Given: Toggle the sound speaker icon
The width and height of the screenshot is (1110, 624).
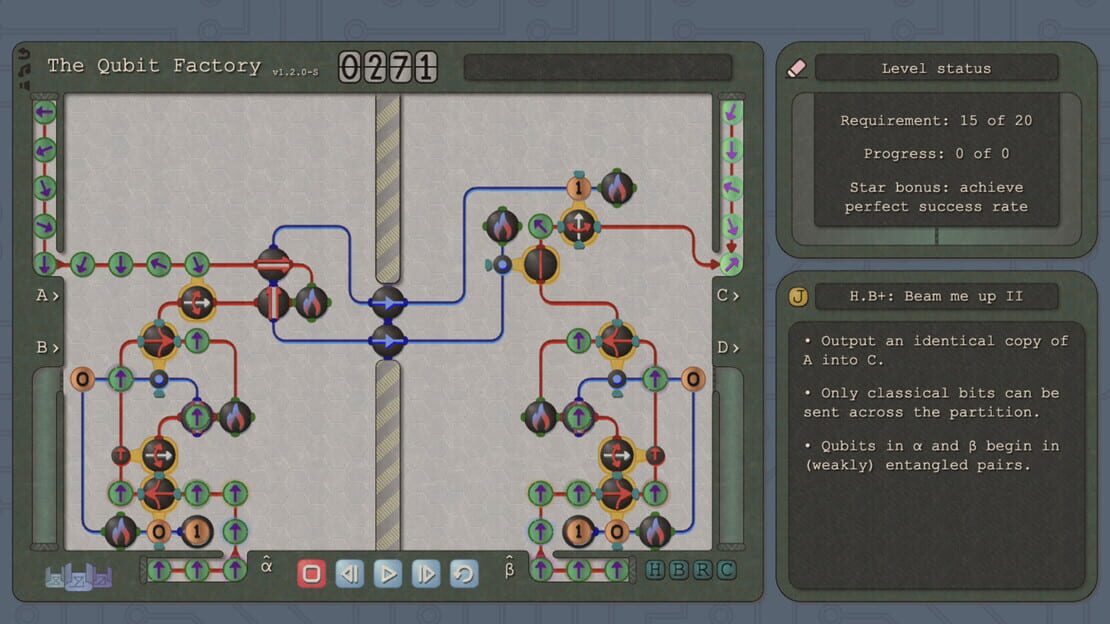Looking at the screenshot, I should click(x=24, y=85).
